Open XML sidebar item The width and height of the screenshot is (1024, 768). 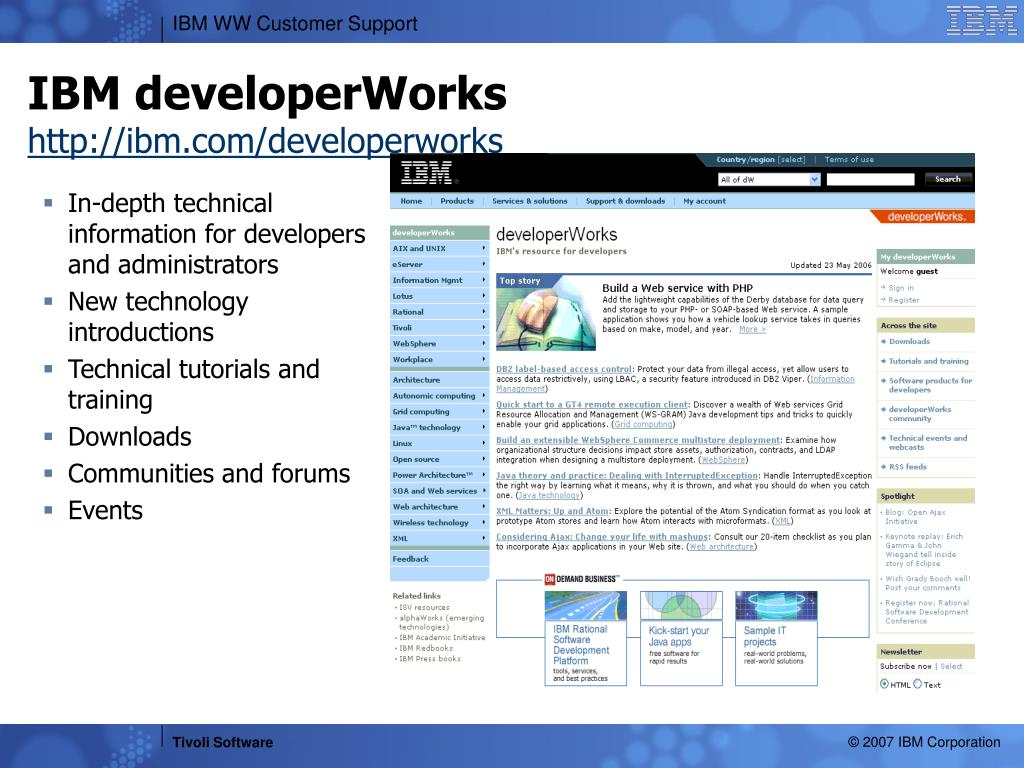(x=440, y=538)
